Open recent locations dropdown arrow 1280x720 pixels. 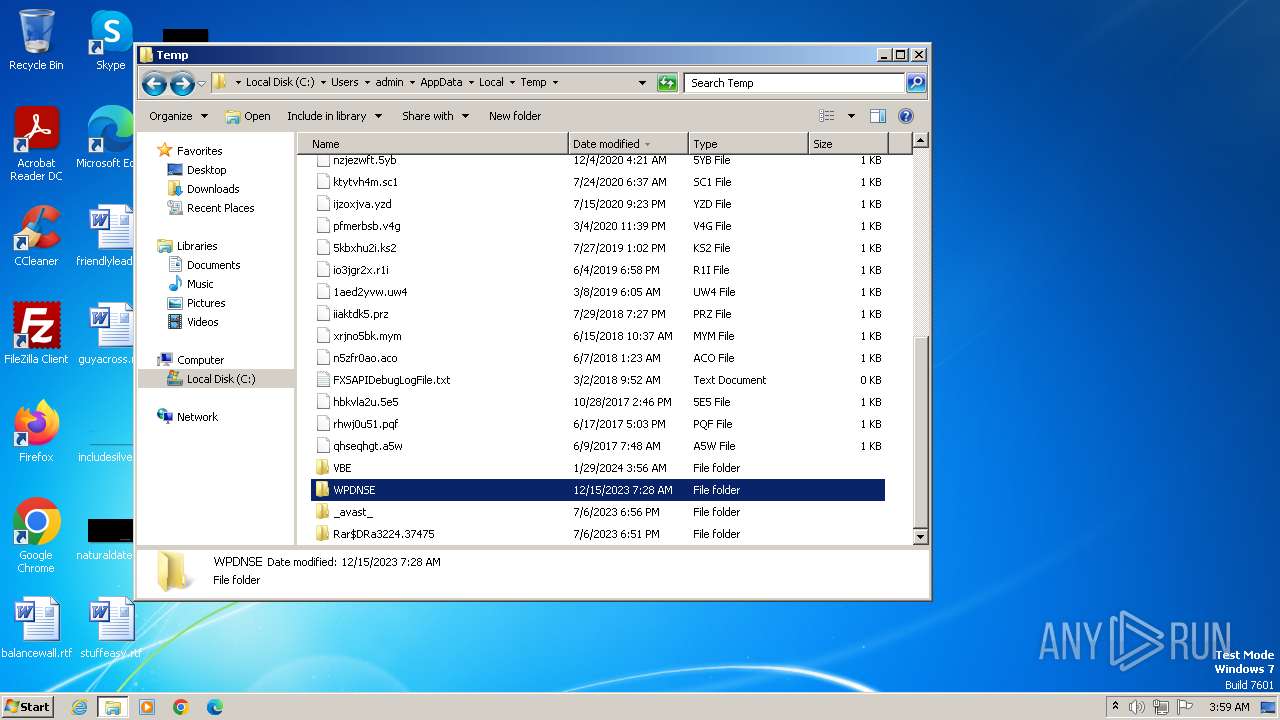point(202,83)
